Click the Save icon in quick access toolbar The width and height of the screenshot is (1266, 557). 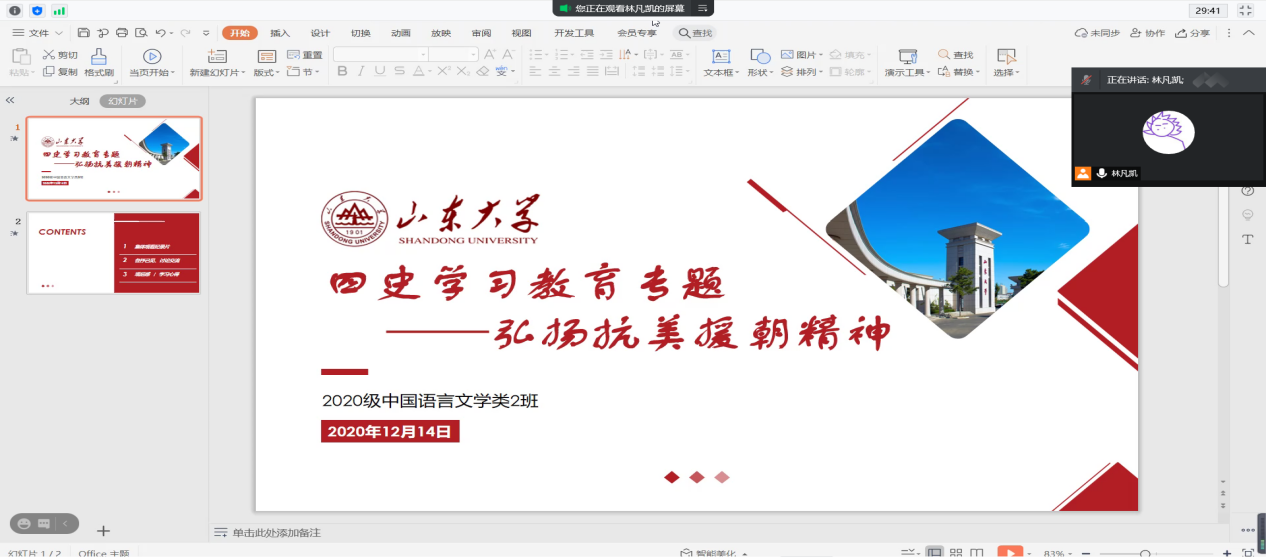84,33
